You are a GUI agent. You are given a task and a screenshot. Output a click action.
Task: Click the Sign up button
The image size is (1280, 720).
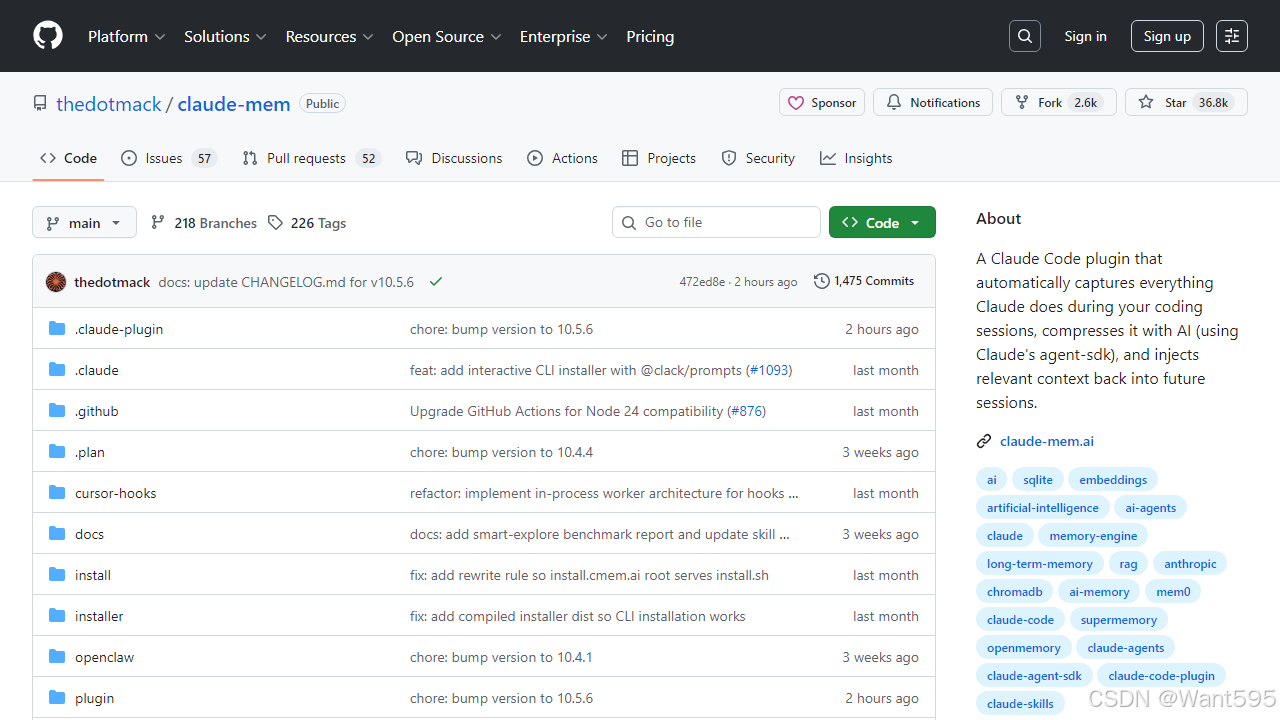pyautogui.click(x=1167, y=36)
